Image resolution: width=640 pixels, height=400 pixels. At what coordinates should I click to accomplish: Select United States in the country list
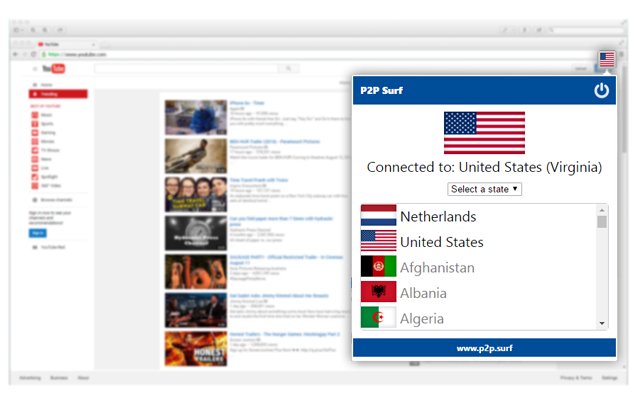[x=442, y=242]
